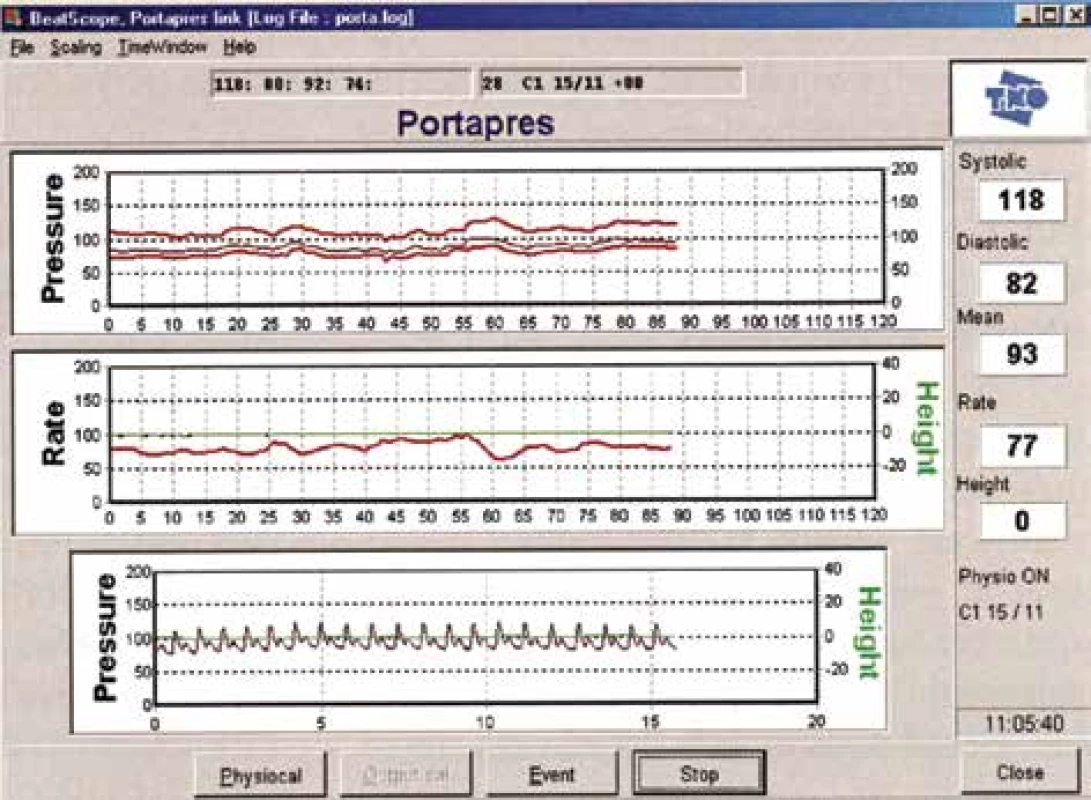Click the BeatScope title bar app icon

(x=13, y=17)
